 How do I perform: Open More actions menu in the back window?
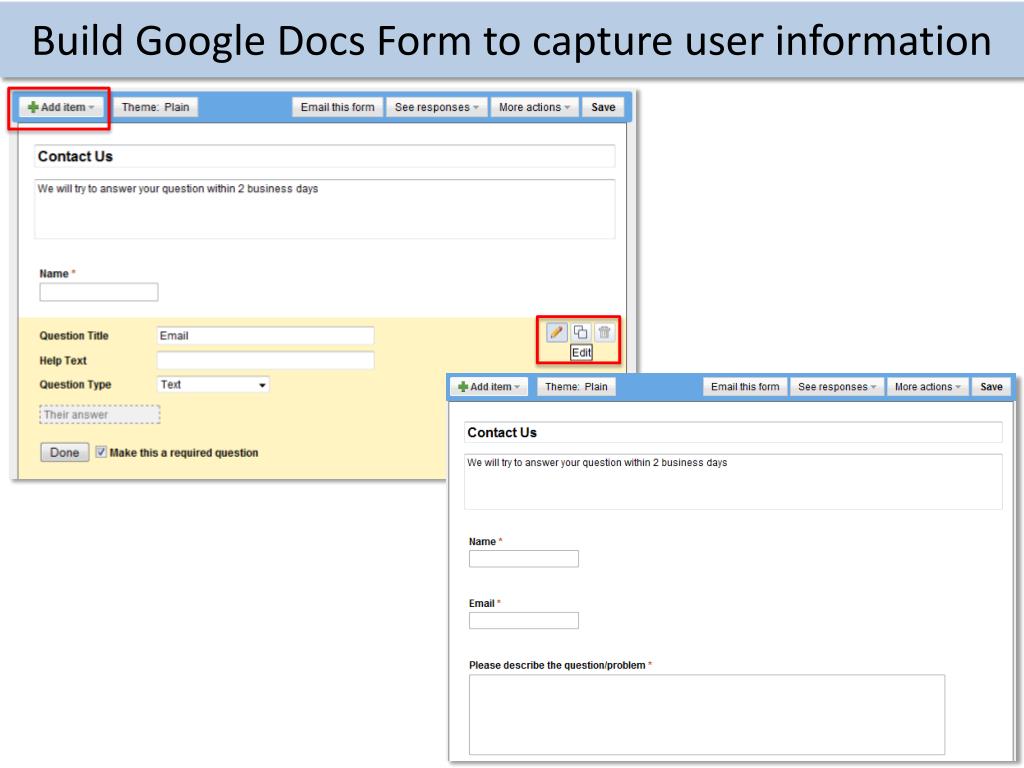(x=534, y=107)
